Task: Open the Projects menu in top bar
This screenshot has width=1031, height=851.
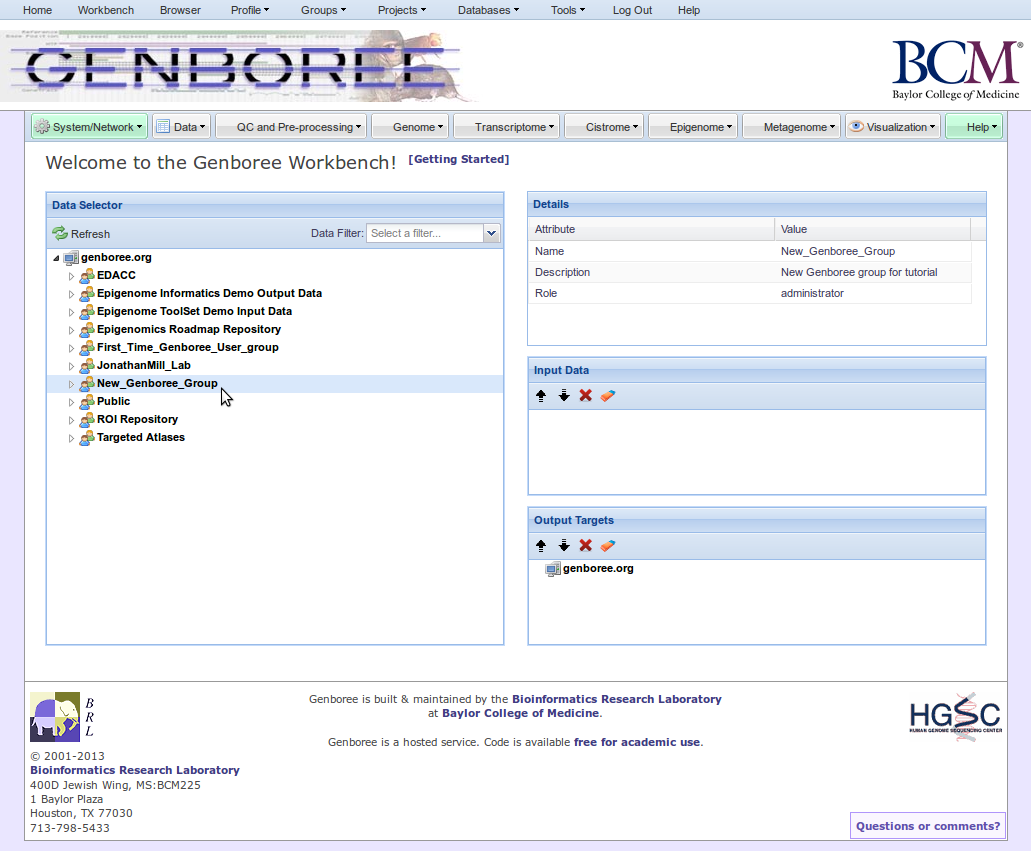Action: 403,10
